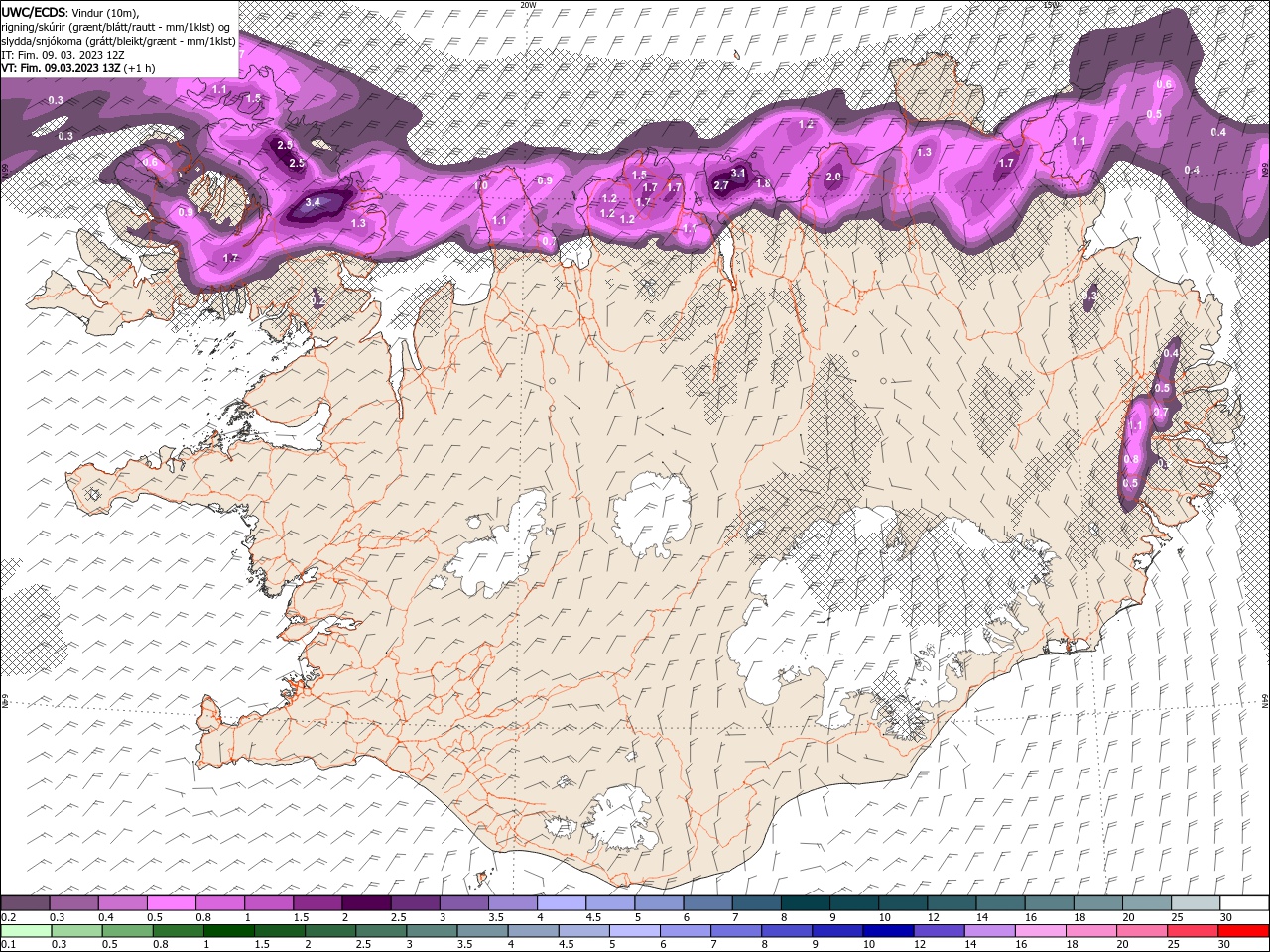
Task: Click the white swatch right of 30 in the snow legend
Action: click(1245, 903)
